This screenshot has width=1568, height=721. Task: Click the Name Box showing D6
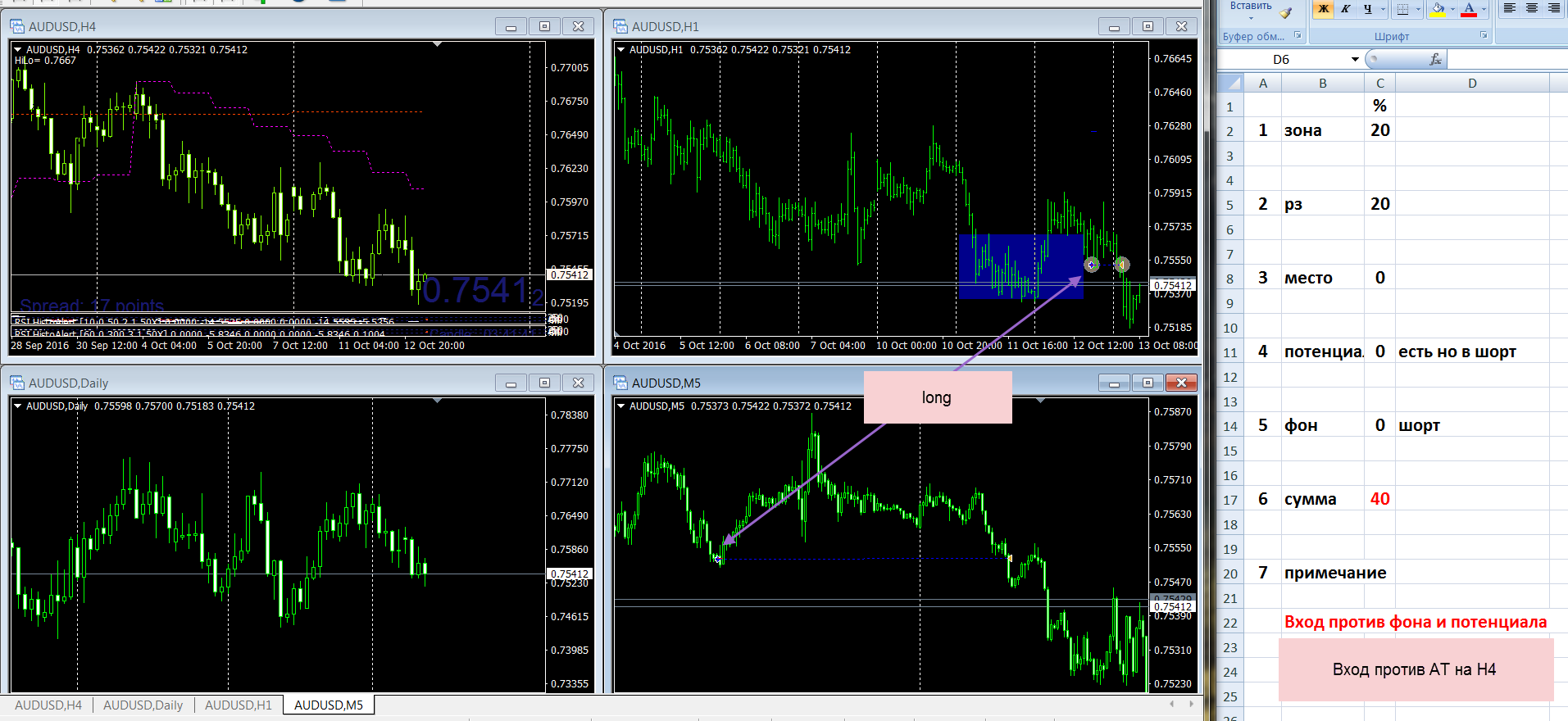(x=1283, y=59)
